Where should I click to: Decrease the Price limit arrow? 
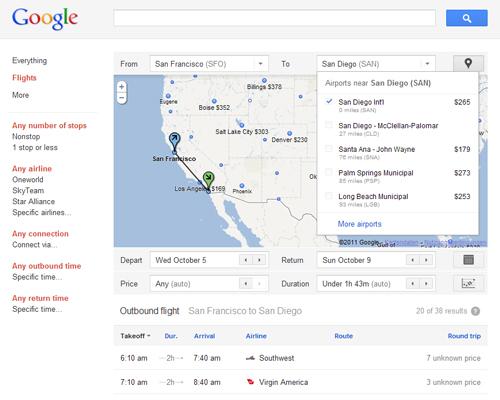[246, 284]
